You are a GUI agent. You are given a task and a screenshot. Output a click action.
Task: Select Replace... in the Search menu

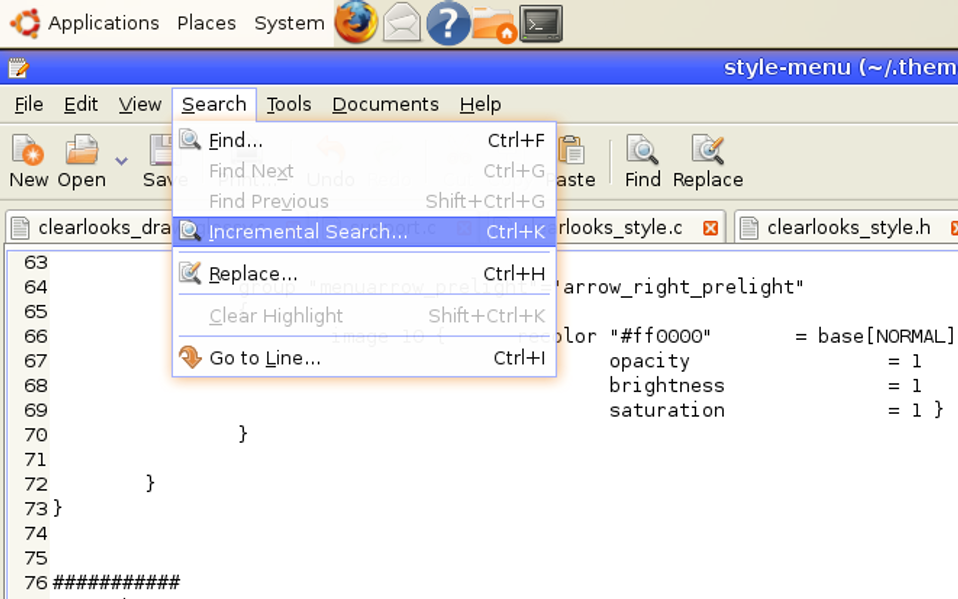[253, 274]
